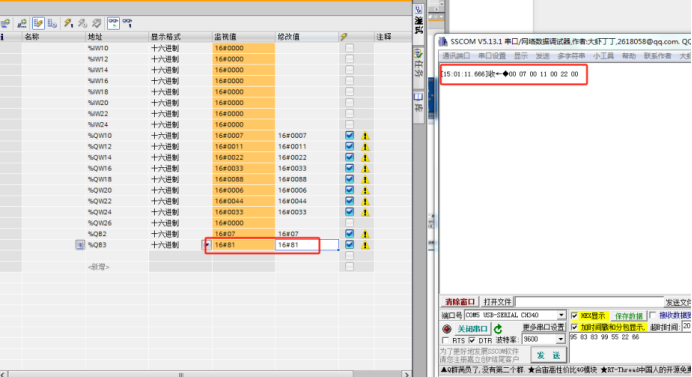
Task: Select the <新增> add new row cell
Action: click(117, 267)
